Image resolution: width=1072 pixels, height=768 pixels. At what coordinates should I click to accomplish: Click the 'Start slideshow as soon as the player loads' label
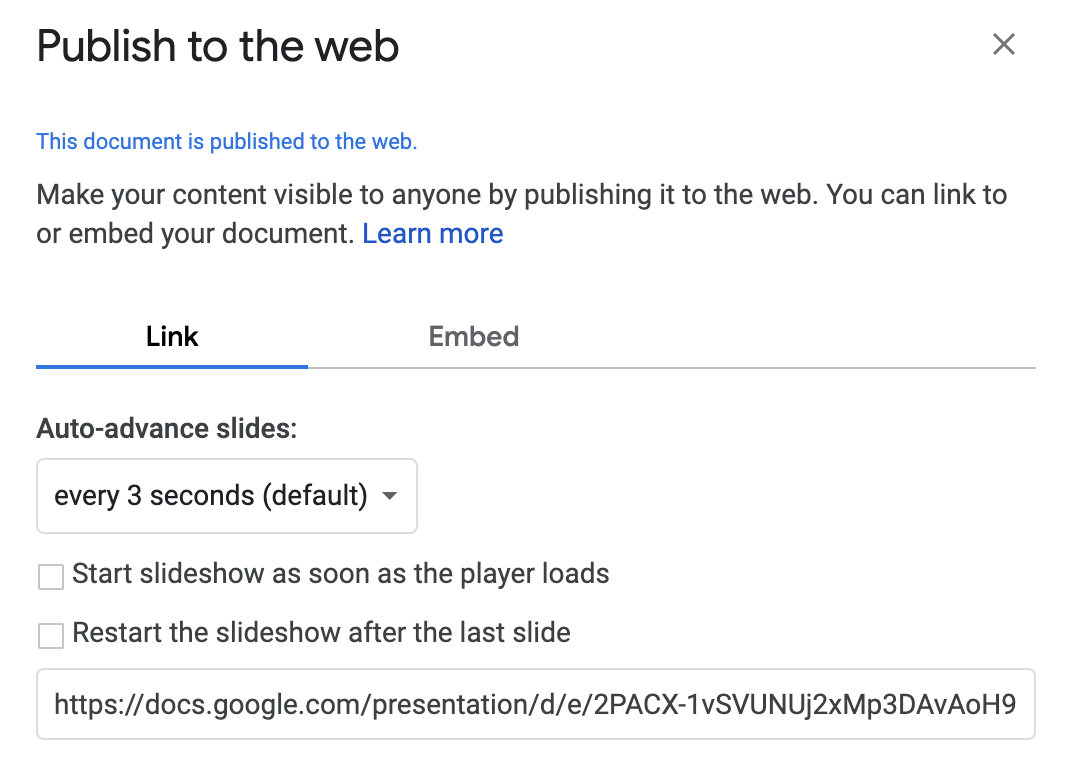click(340, 574)
